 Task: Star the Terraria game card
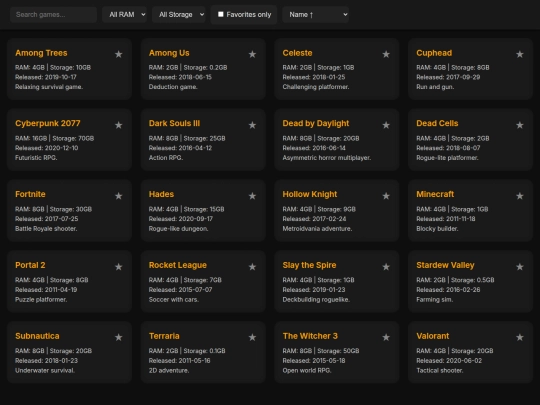tap(252, 337)
